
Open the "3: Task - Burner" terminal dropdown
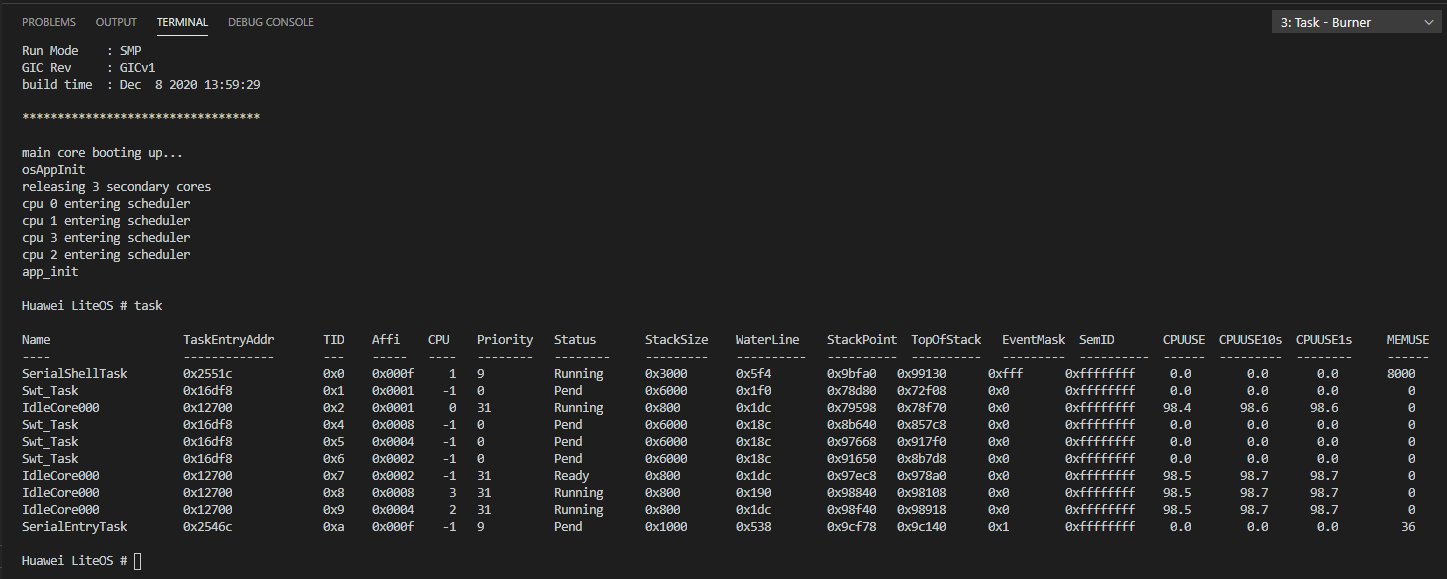tap(1355, 22)
